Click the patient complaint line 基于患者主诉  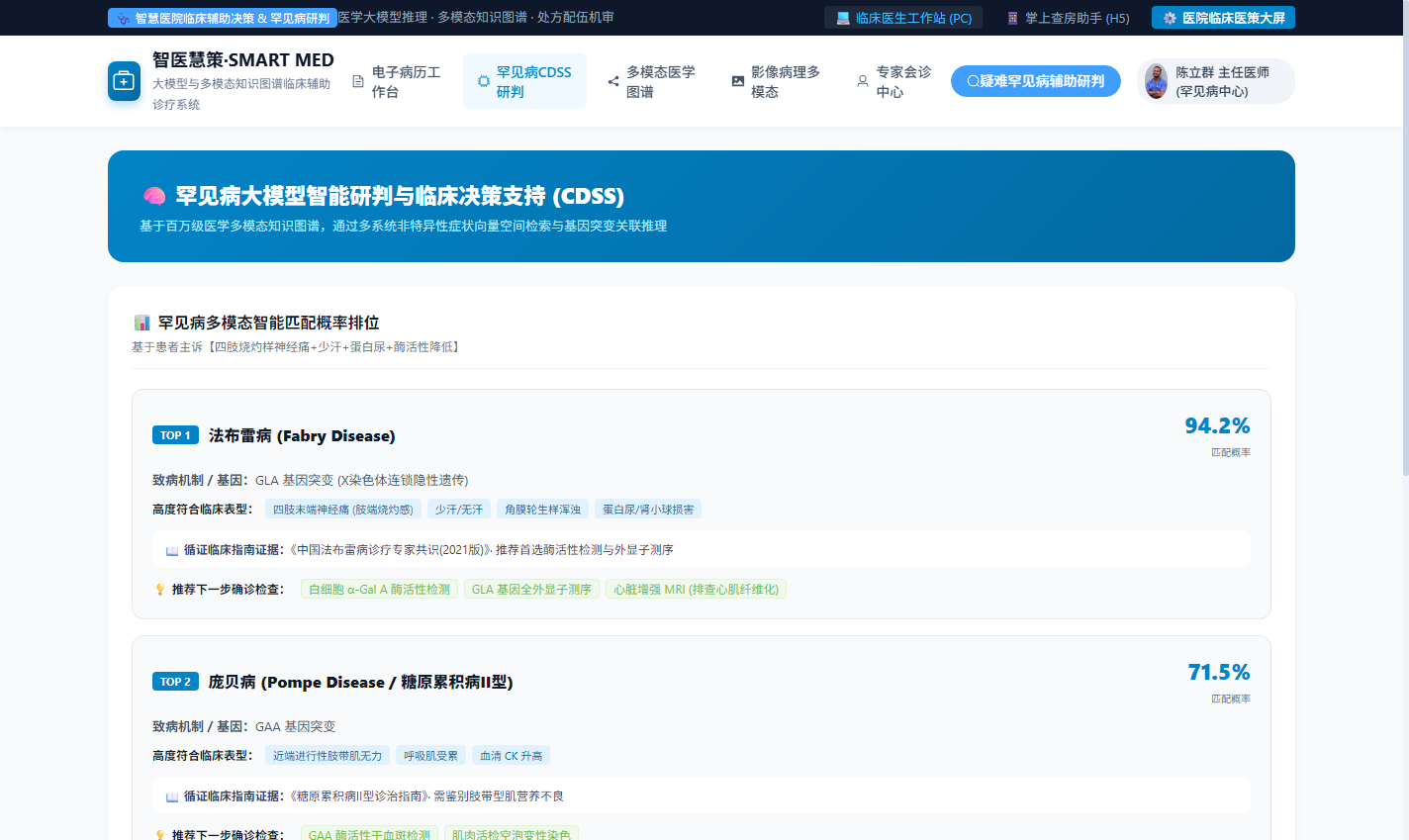[x=295, y=347]
